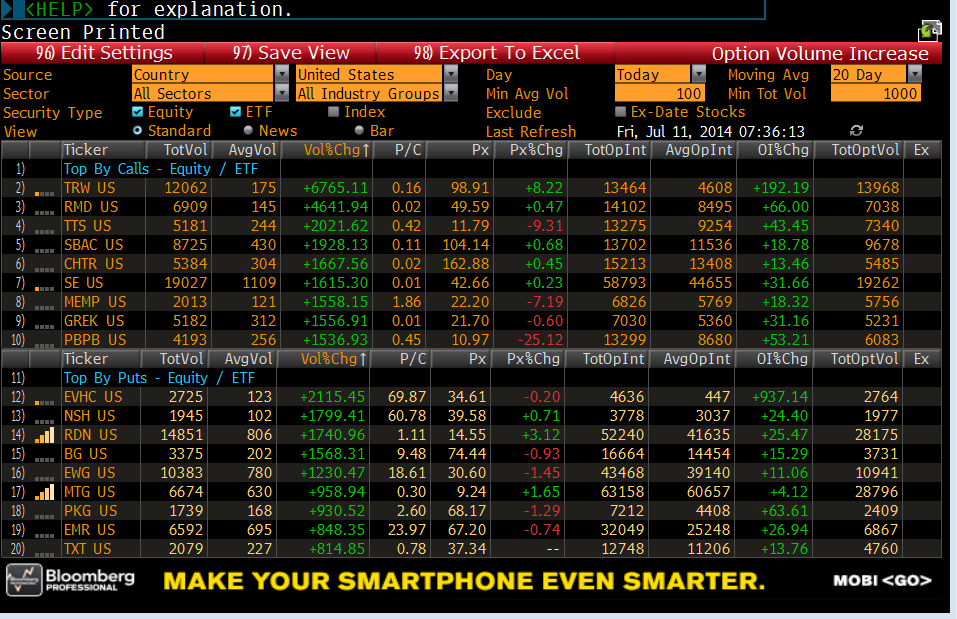Click the volume bars icon for MTG US
Screen dimensions: 957x619
(45, 492)
